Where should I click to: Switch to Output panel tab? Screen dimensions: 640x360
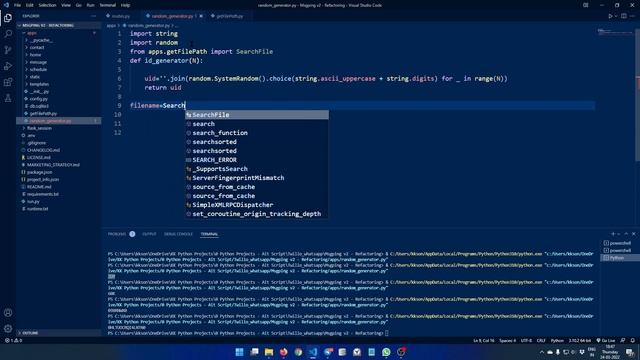149,234
